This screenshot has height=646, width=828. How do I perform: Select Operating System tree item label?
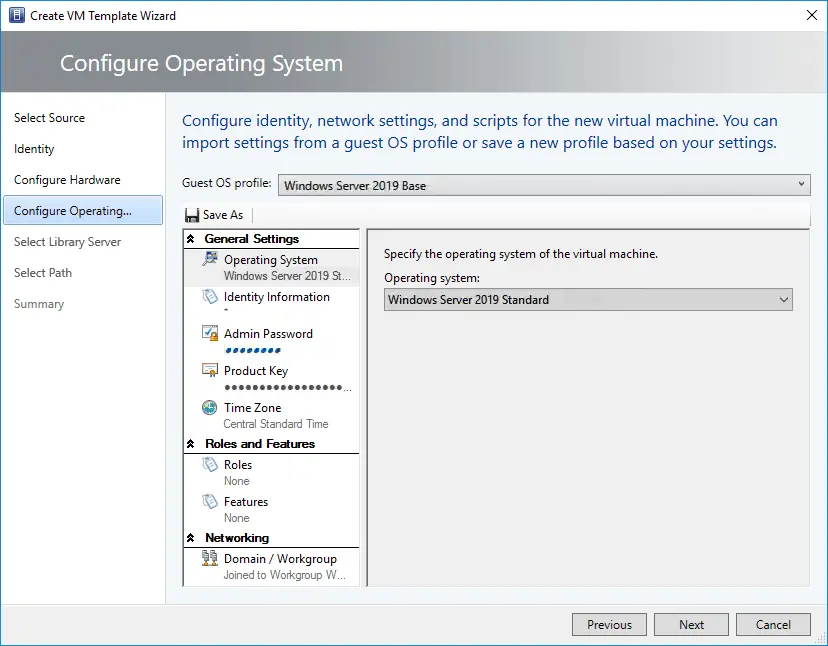point(271,260)
